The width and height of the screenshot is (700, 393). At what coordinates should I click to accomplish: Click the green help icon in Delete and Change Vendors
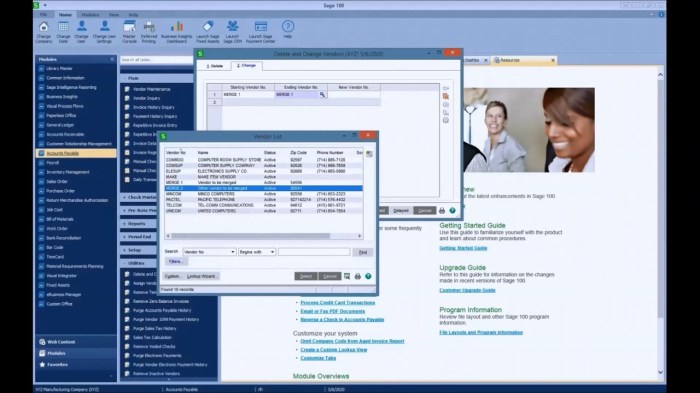coord(452,210)
